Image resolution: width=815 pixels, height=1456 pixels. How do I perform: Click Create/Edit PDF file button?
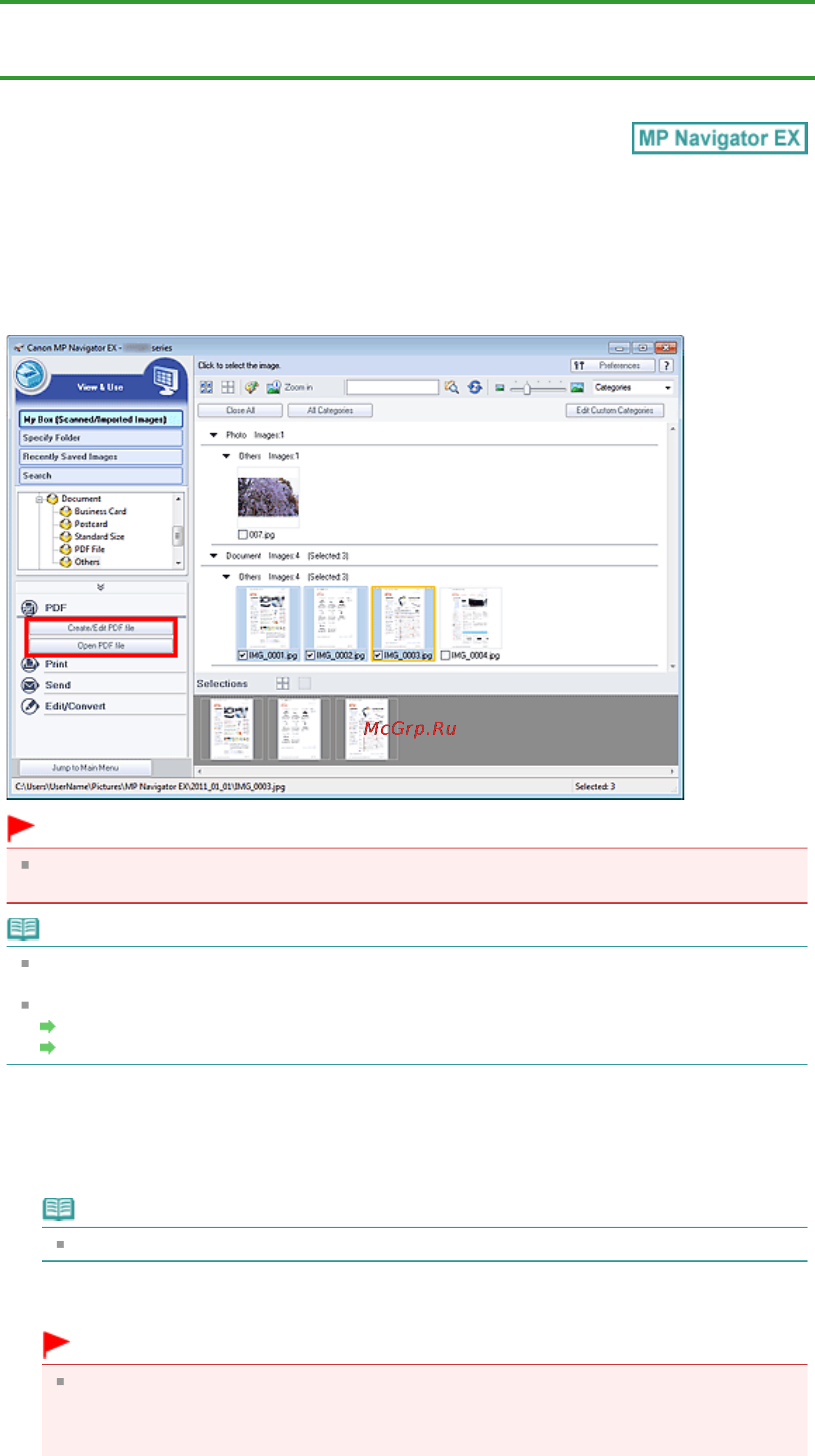point(101,628)
